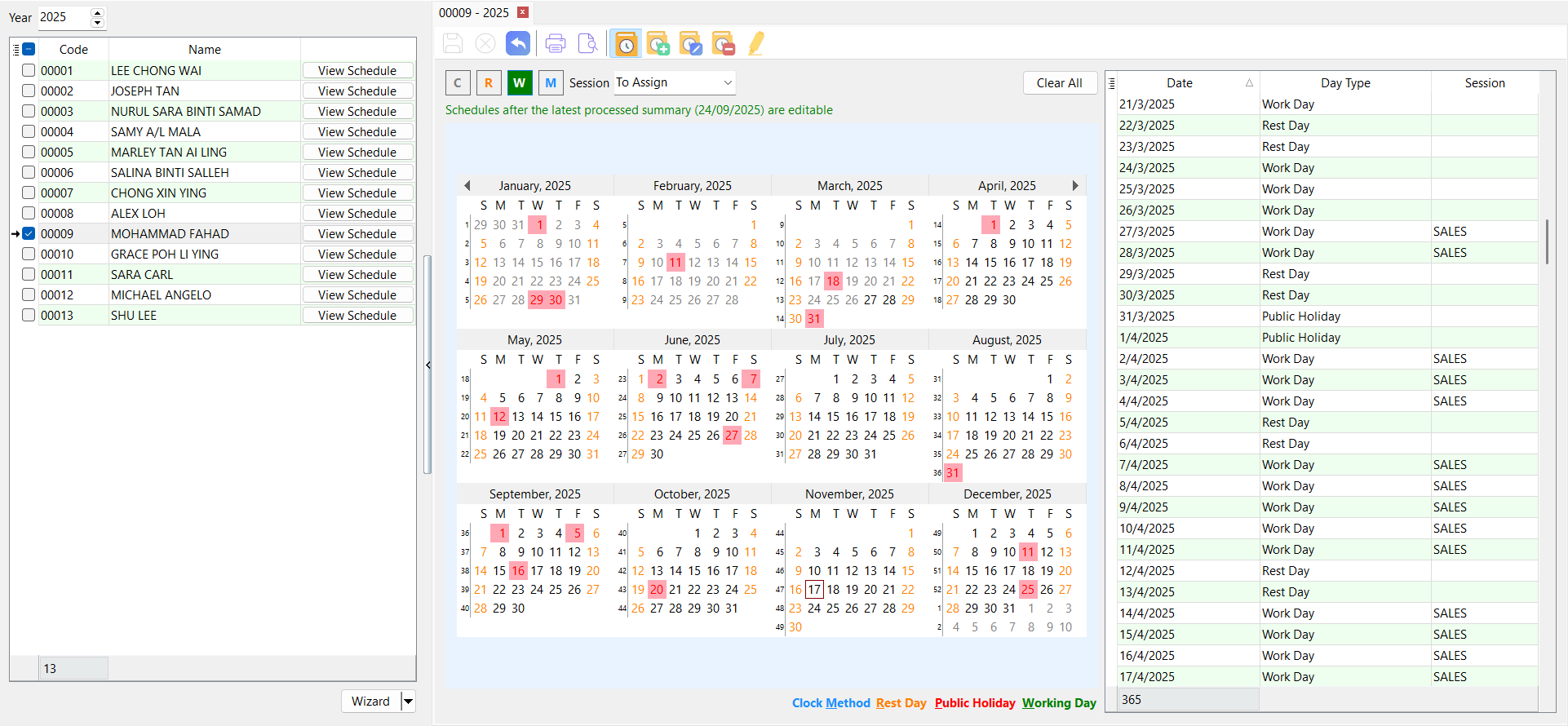This screenshot has width=1568, height=726.
Task: Select 25 in December 2025 calendar
Action: pyautogui.click(x=1028, y=590)
